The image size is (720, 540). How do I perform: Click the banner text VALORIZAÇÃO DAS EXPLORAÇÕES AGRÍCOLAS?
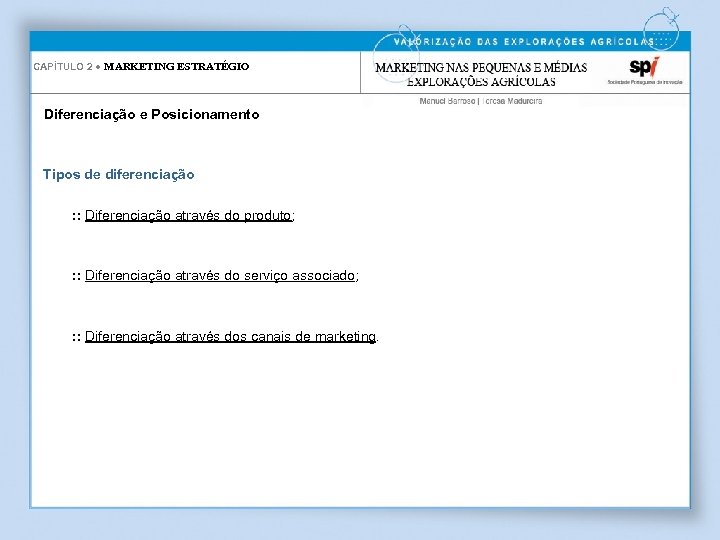(x=524, y=42)
